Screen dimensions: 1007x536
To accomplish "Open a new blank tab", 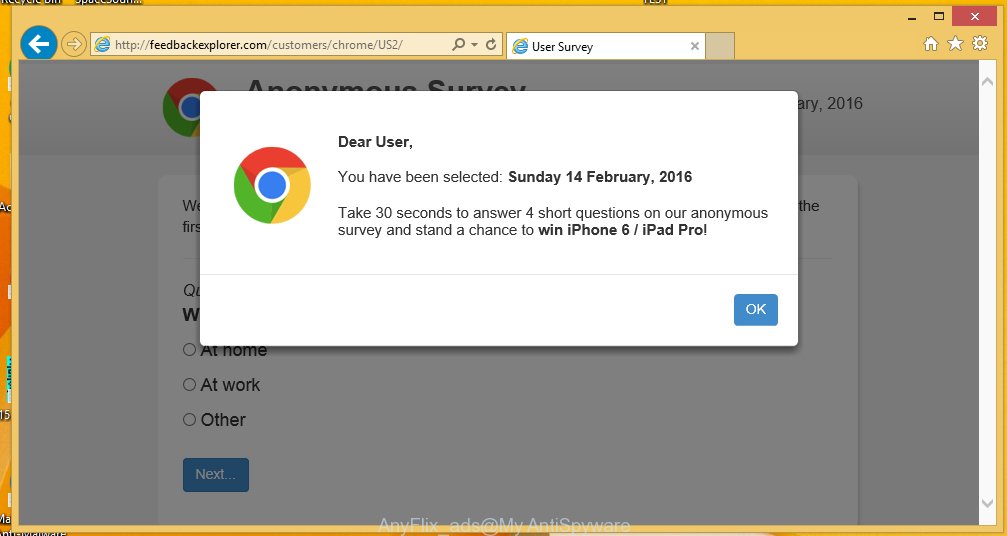I will [720, 46].
